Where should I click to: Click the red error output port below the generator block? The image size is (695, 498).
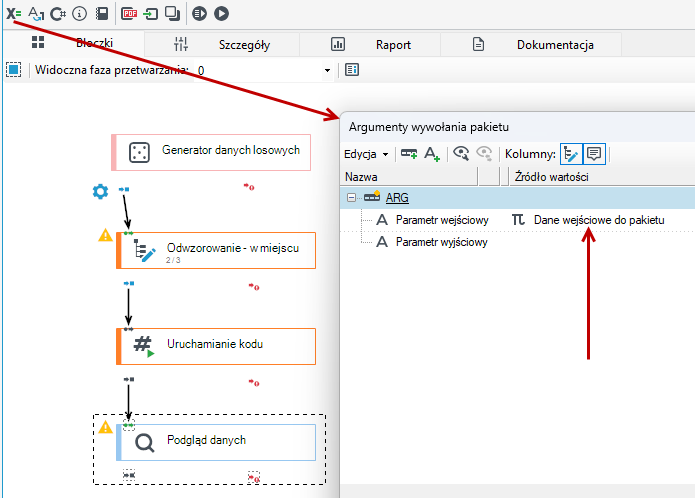[249, 187]
